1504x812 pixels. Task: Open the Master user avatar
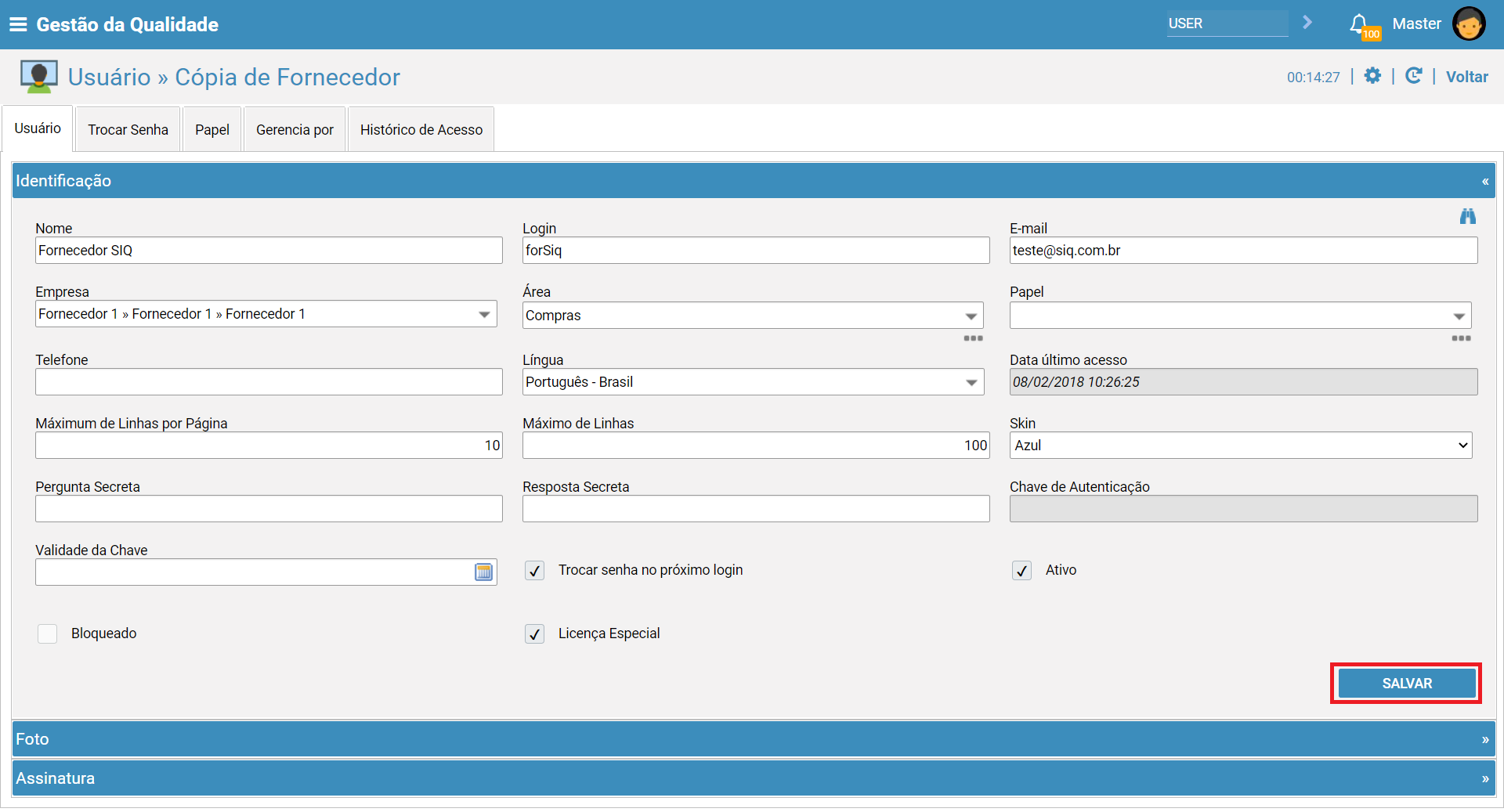pos(1469,23)
